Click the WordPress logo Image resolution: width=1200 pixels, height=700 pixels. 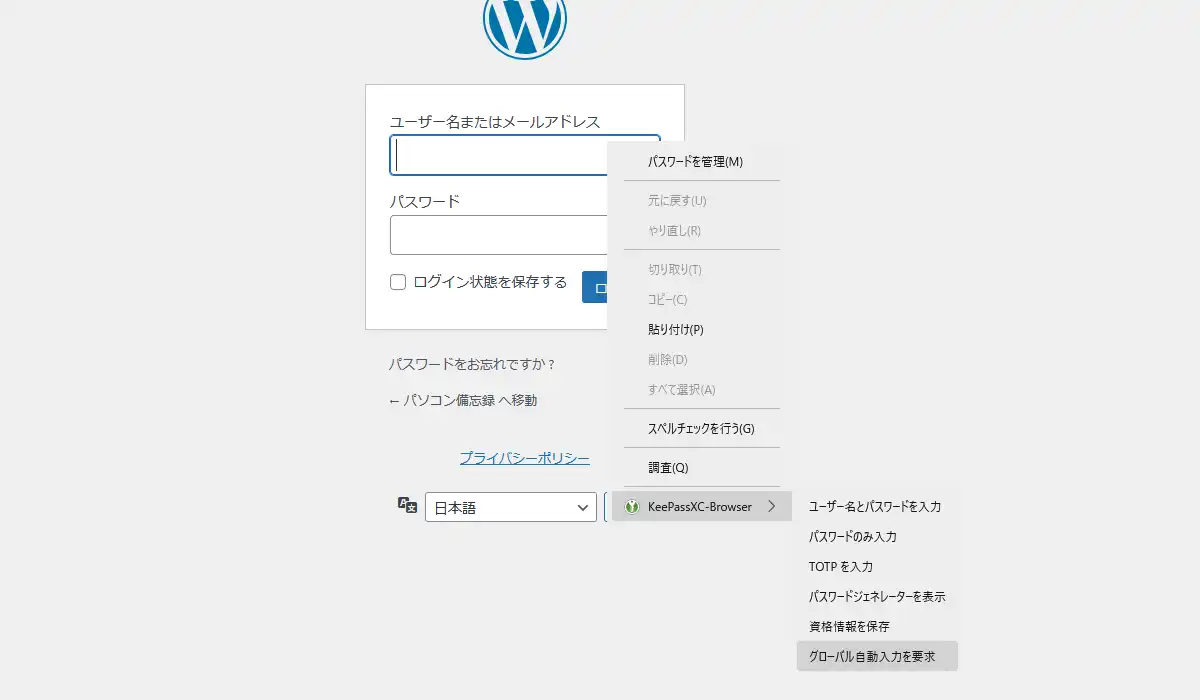point(525,18)
